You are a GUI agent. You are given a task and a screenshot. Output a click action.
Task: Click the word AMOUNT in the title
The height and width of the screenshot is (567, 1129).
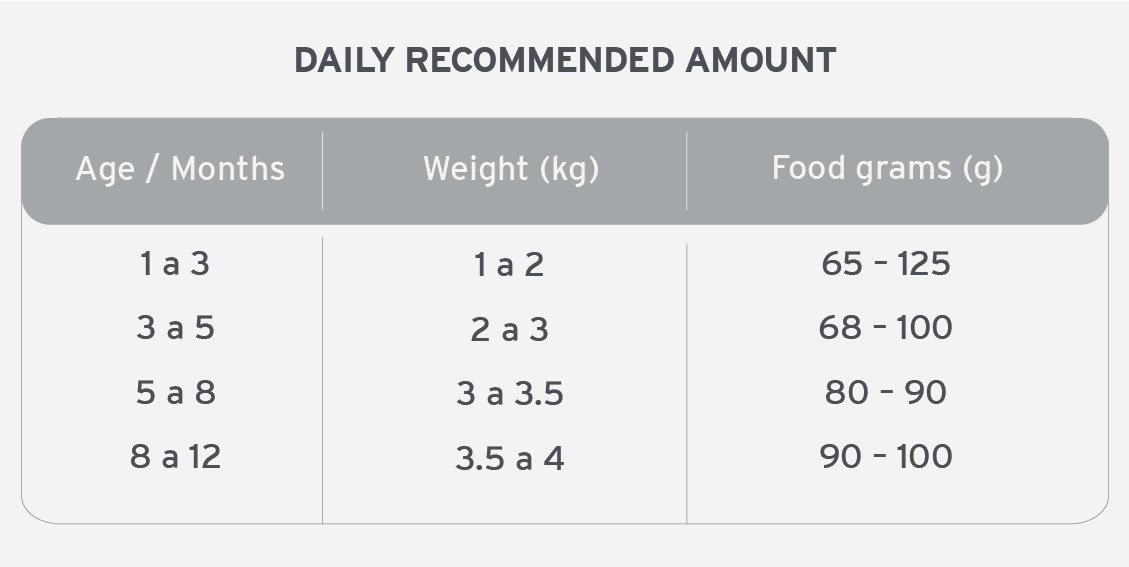click(760, 61)
